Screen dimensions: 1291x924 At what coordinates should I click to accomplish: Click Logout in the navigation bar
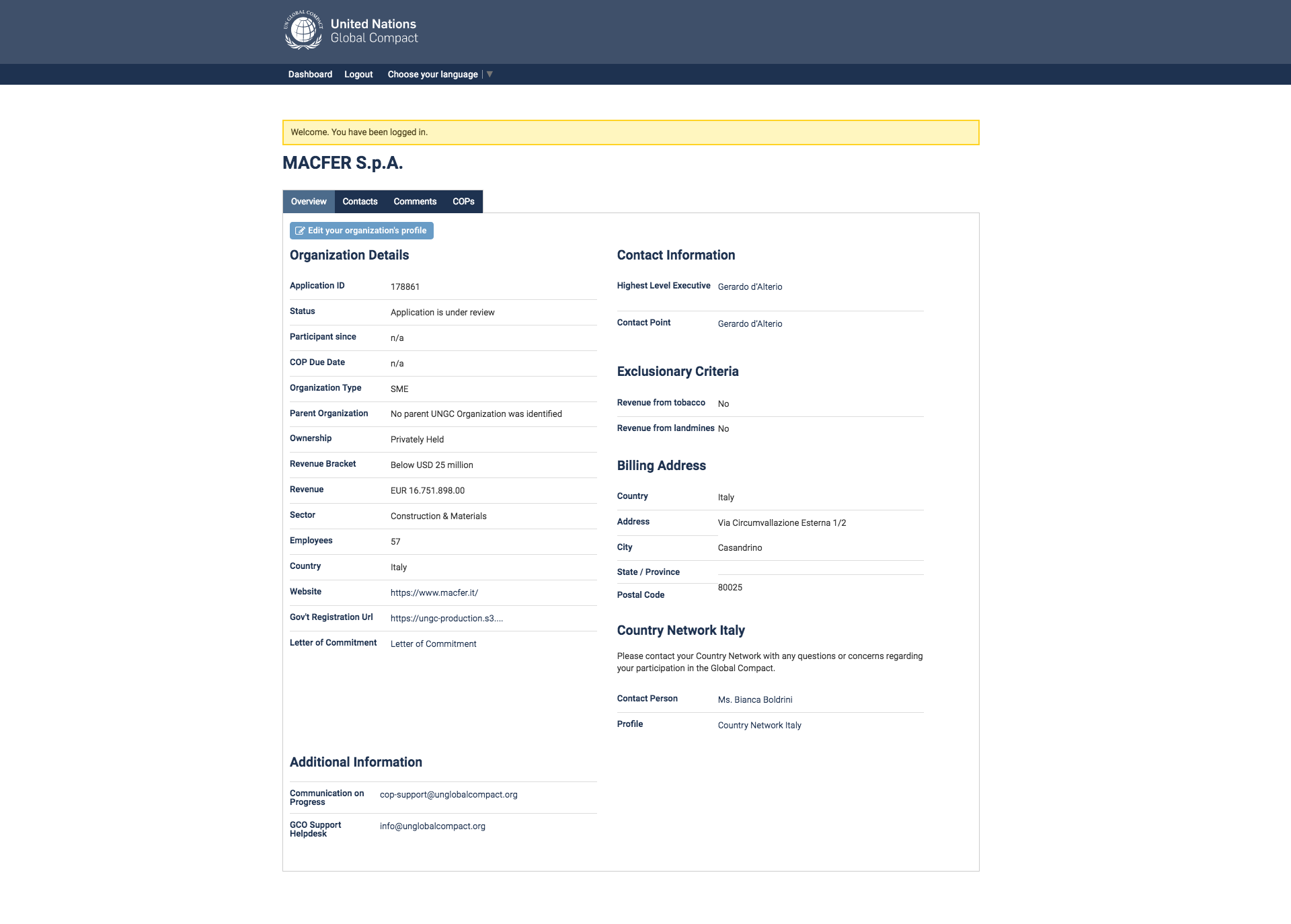pos(358,74)
